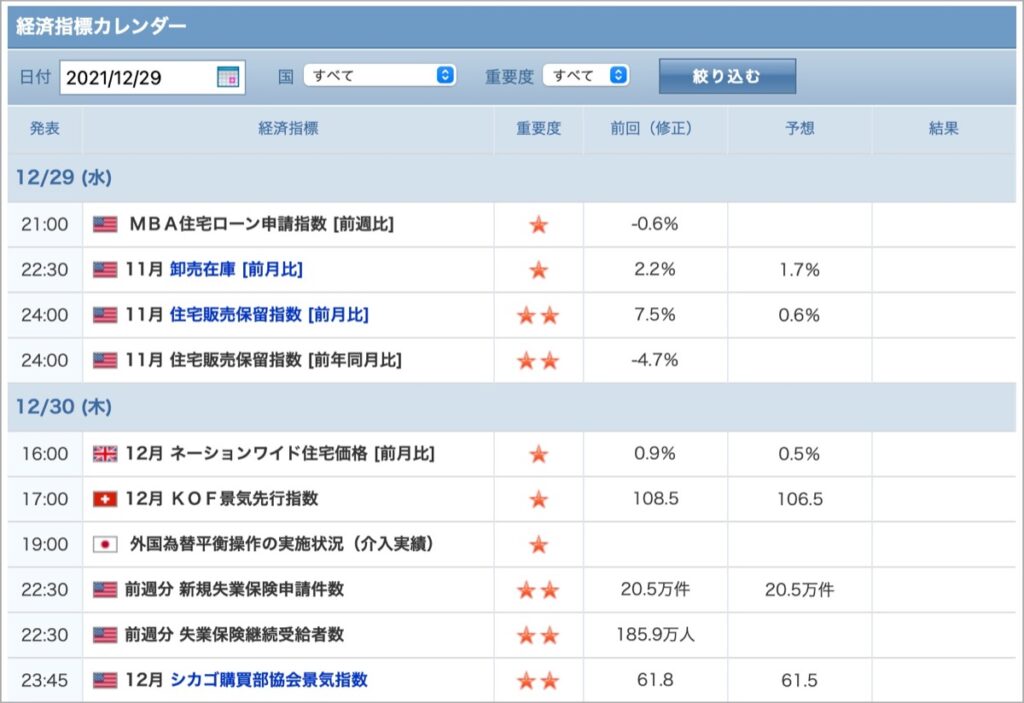Image resolution: width=1024 pixels, height=703 pixels.
Task: Click the 12月 ＫＯＦ景気先行指数 text
Action: click(x=222, y=499)
